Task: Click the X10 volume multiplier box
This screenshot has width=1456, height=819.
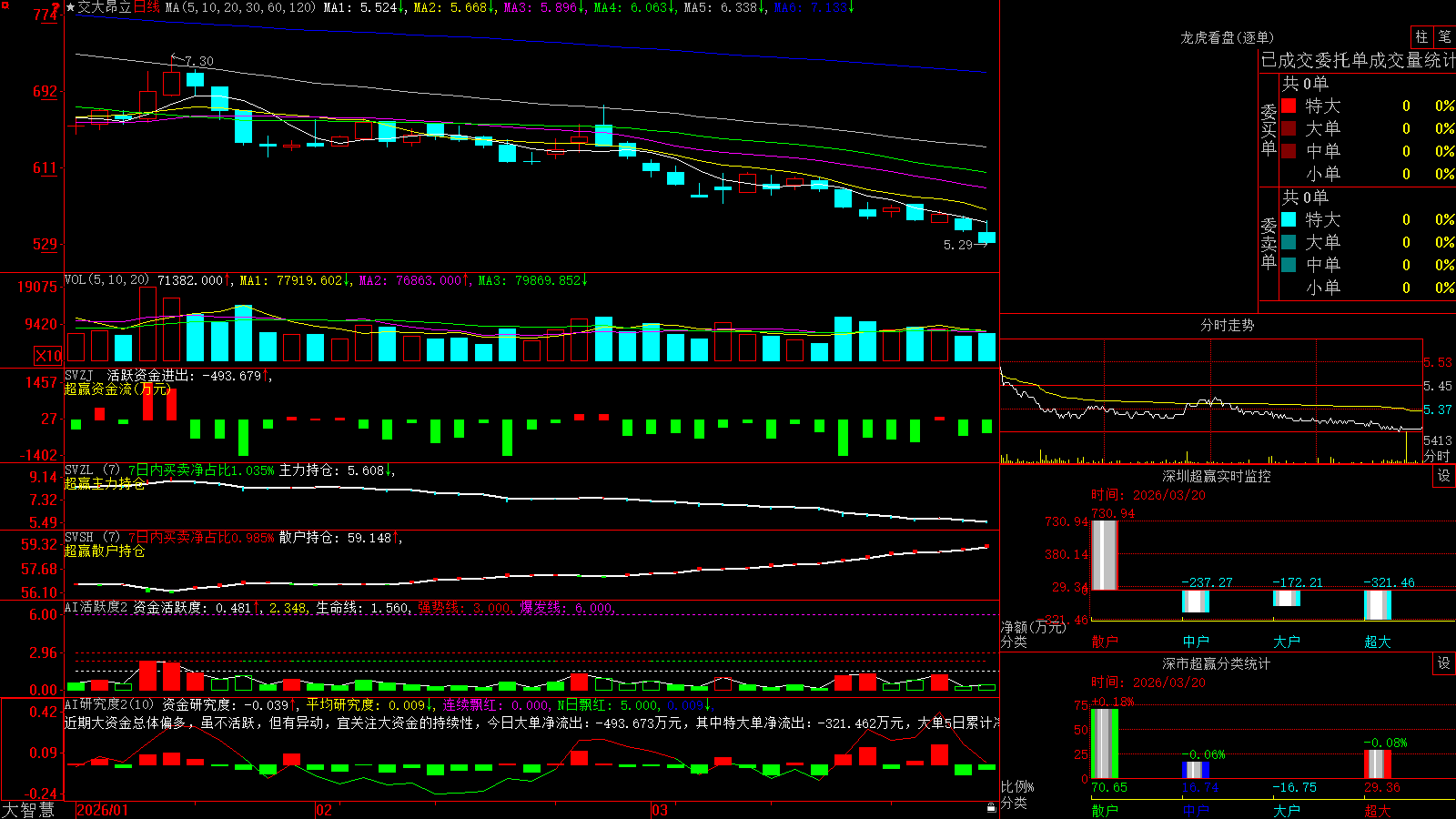Action: click(48, 356)
